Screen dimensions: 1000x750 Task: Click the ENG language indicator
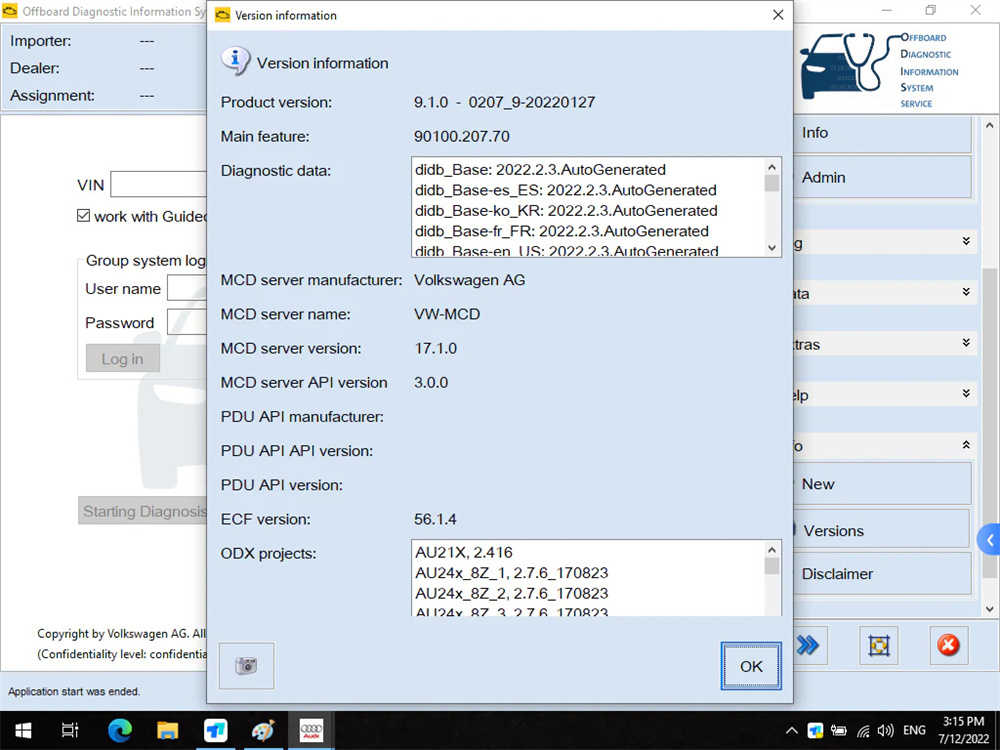(x=914, y=731)
